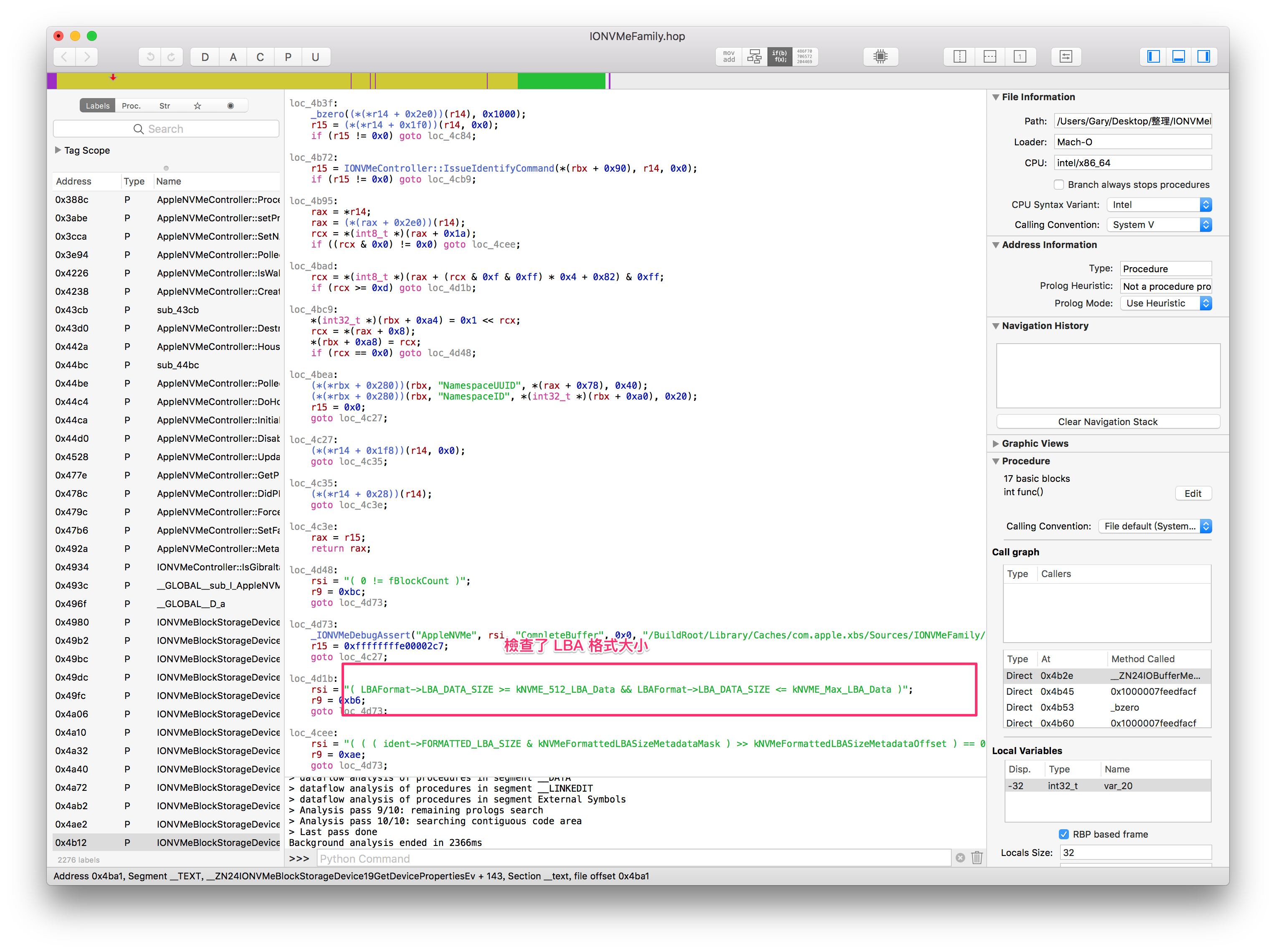This screenshot has width=1276, height=952.
Task: Clear the console with the trash icon
Action: click(977, 858)
